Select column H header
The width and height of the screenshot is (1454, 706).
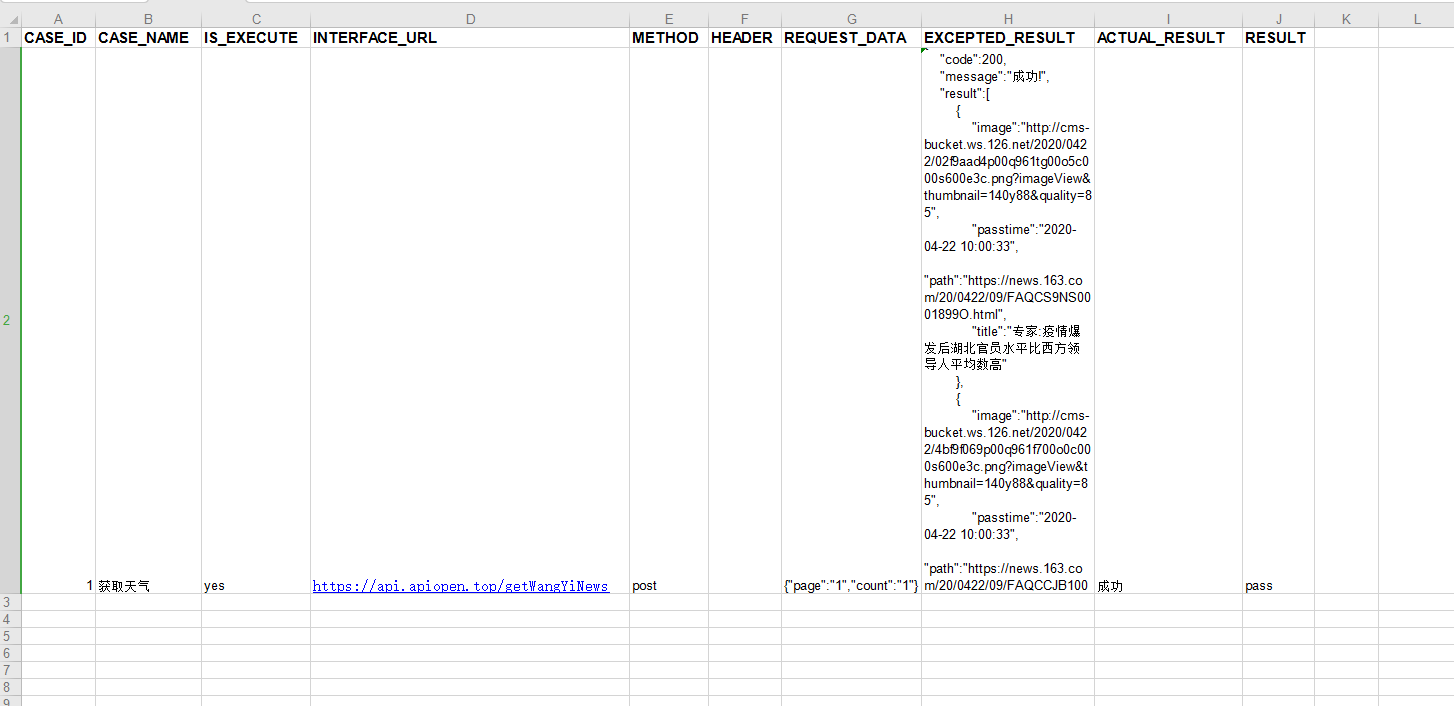(1008, 19)
